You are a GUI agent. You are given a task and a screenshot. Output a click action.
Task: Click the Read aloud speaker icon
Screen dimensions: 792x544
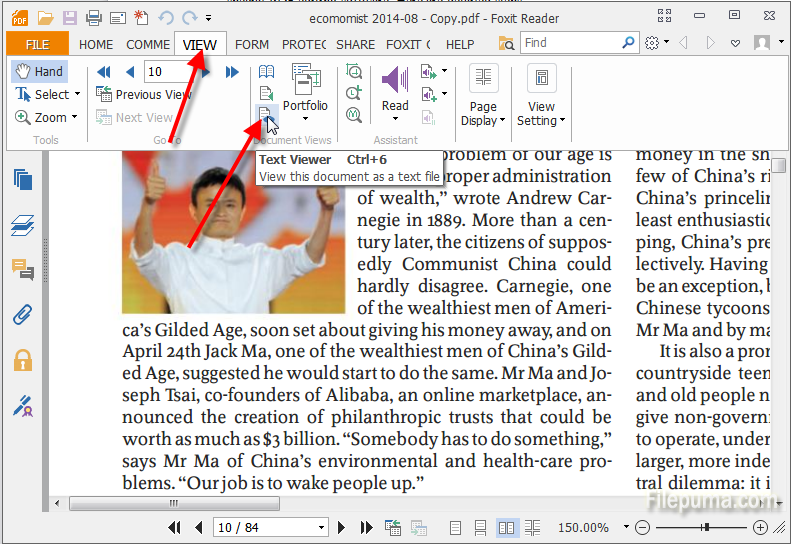pyautogui.click(x=394, y=79)
